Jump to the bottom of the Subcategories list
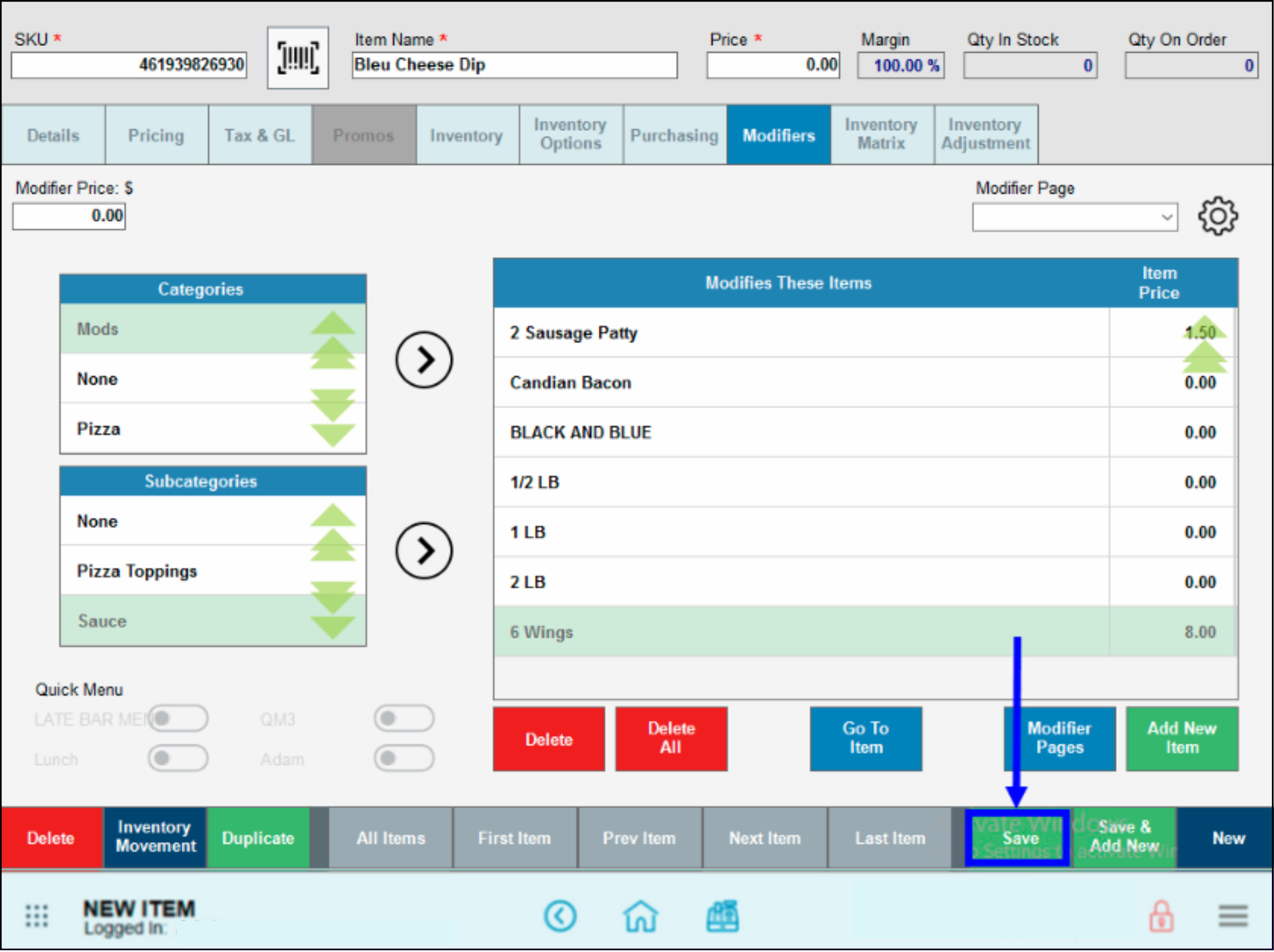1274x952 pixels. coord(333,627)
